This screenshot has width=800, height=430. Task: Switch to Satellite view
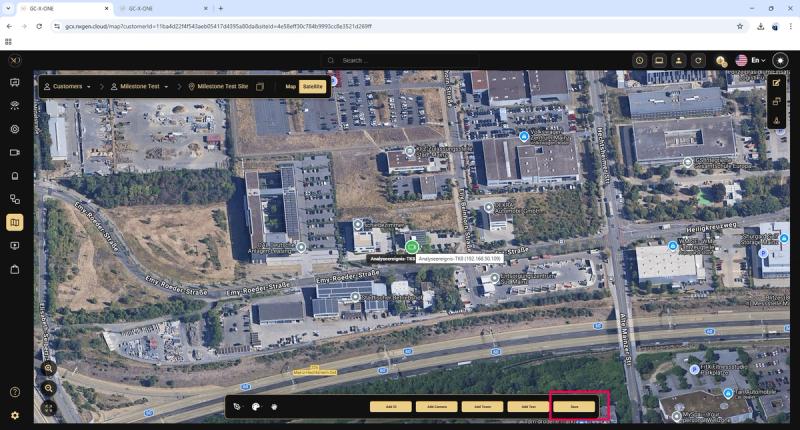click(x=312, y=87)
